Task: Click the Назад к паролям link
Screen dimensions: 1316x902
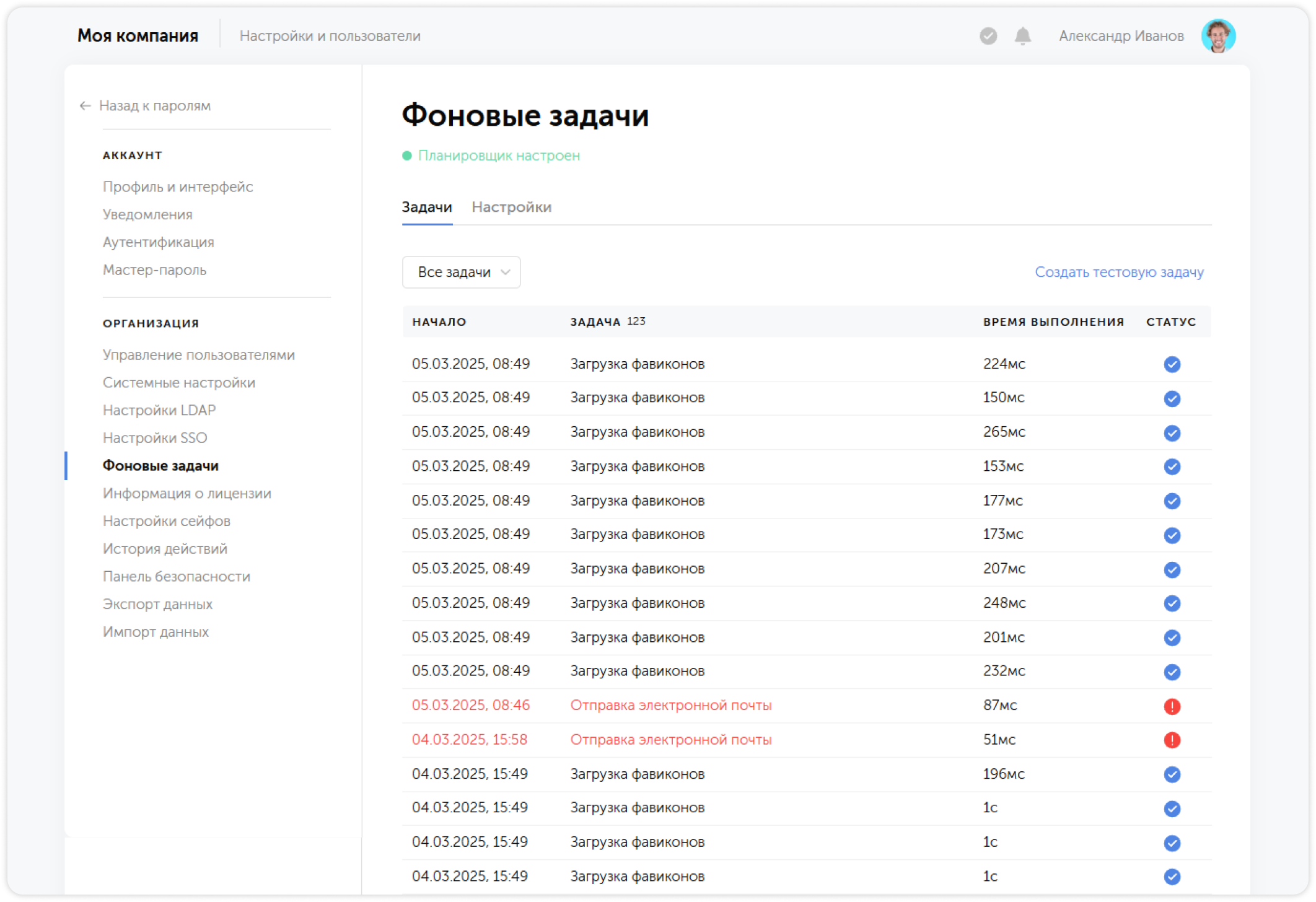Action: point(154,106)
